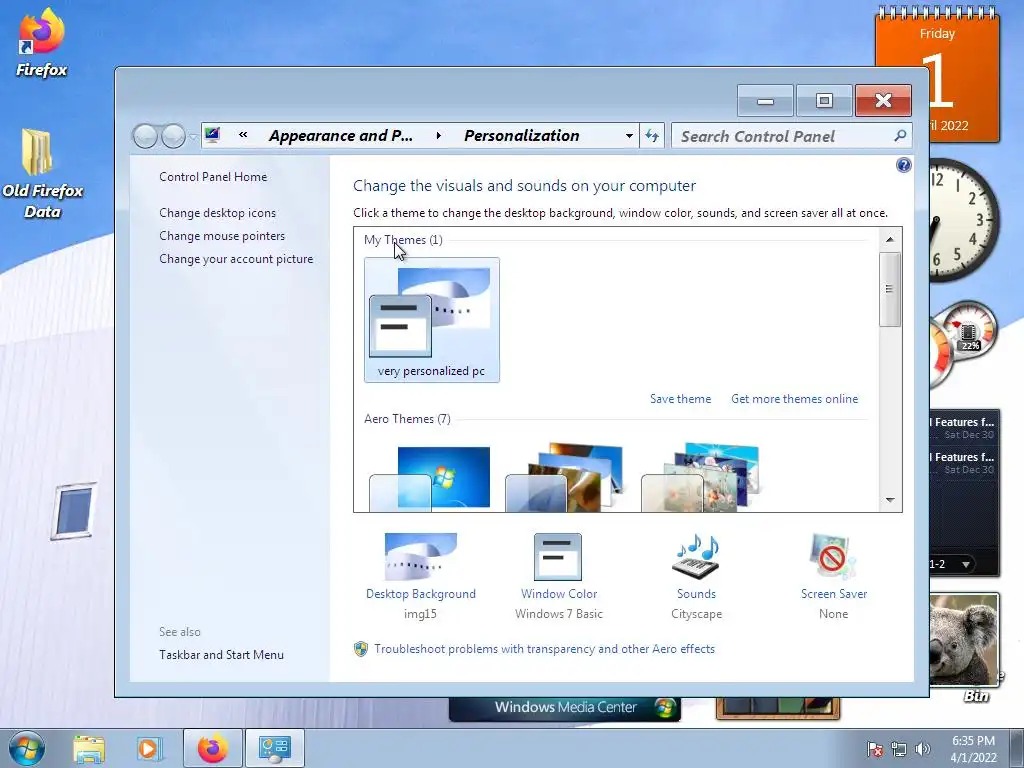Click the Windows Media Center gadget
This screenshot has width=1024, height=768.
click(565, 708)
